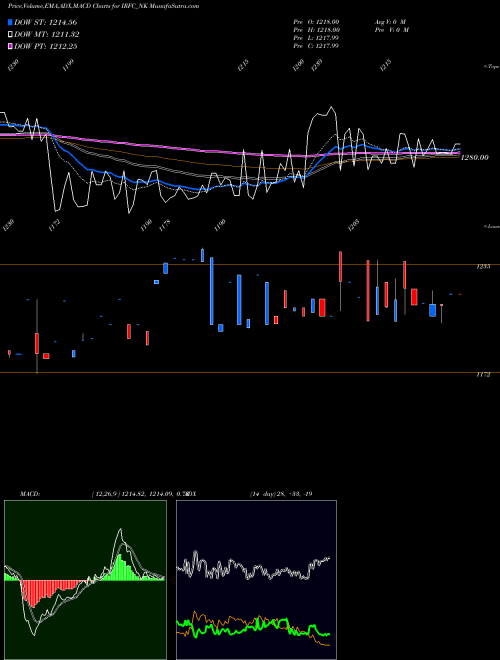
Task: Open the ADX indicator thumbnail chart
Action: pyautogui.click(x=256, y=580)
